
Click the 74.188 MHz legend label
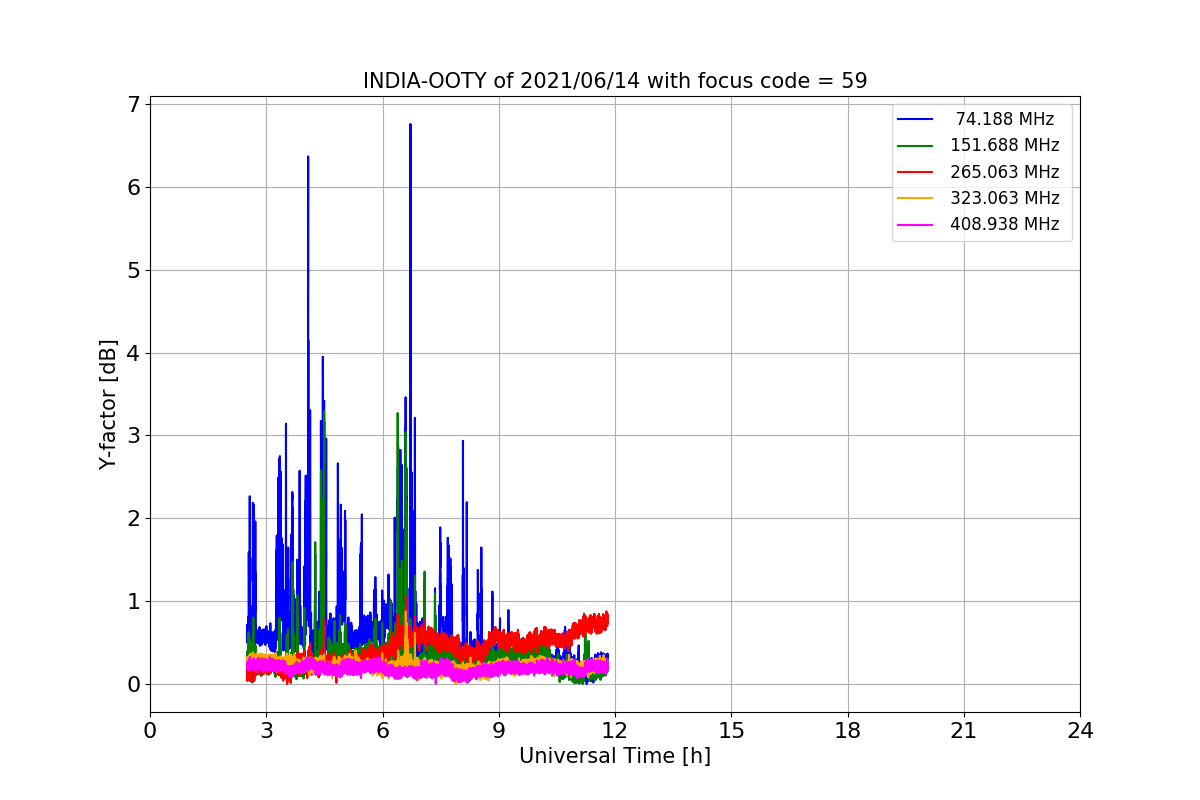pyautogui.click(x=1005, y=119)
